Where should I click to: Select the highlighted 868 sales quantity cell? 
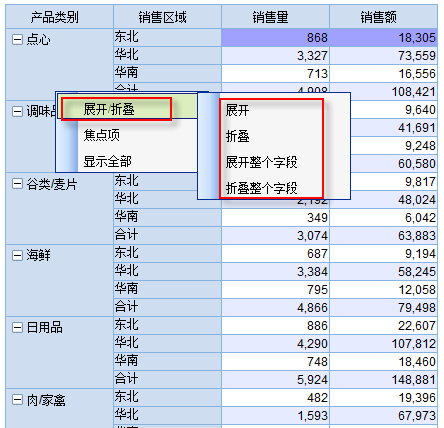(275, 37)
